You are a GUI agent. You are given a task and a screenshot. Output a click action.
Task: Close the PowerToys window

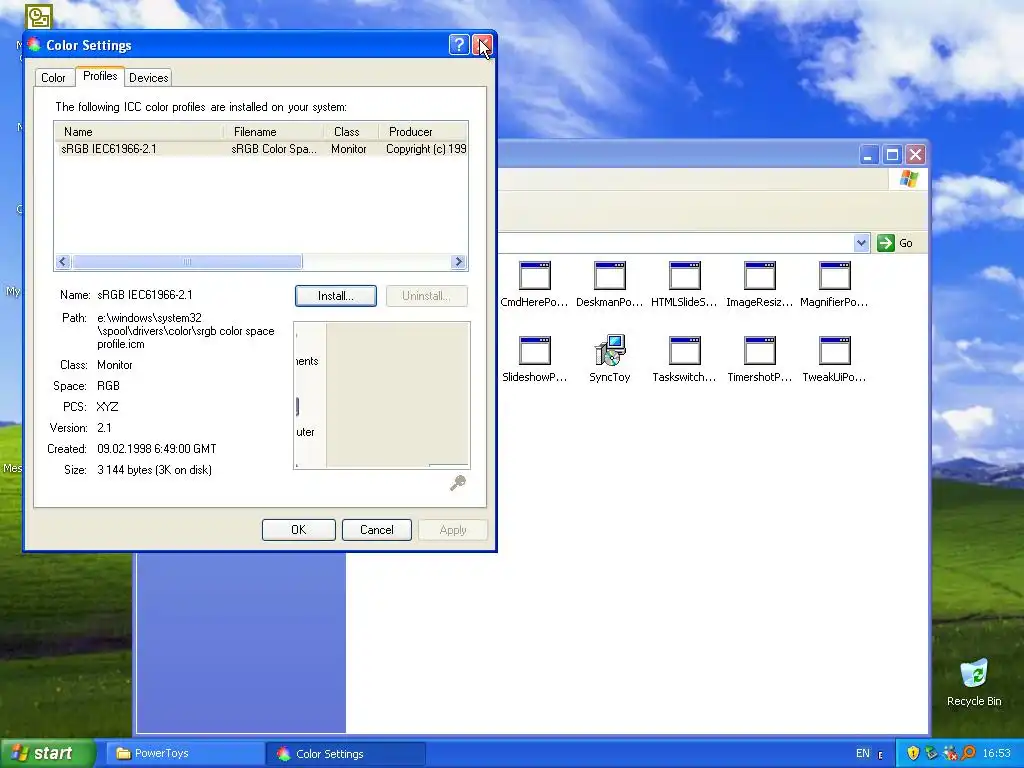click(916, 155)
